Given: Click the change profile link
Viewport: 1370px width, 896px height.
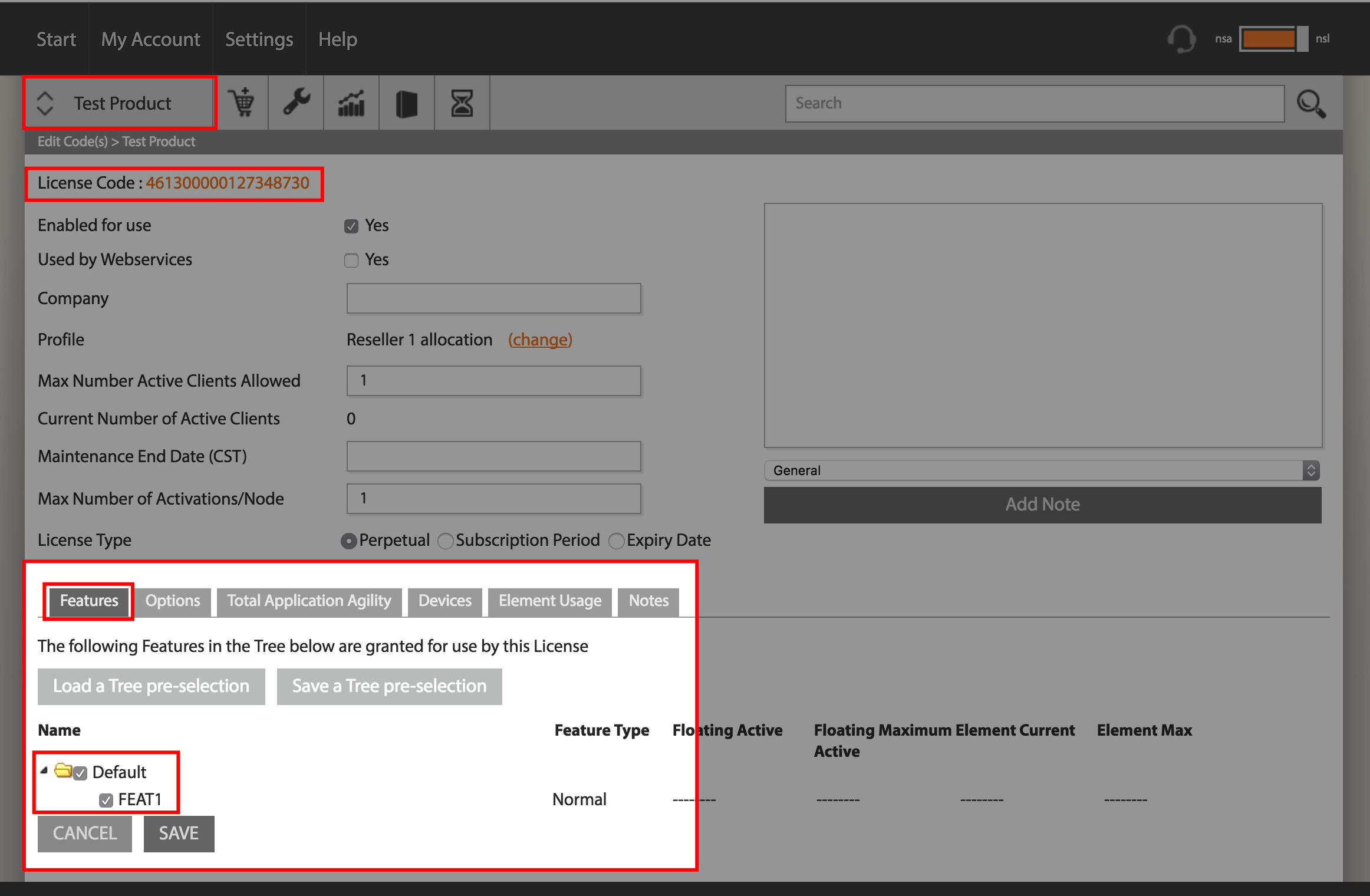Looking at the screenshot, I should (x=540, y=340).
